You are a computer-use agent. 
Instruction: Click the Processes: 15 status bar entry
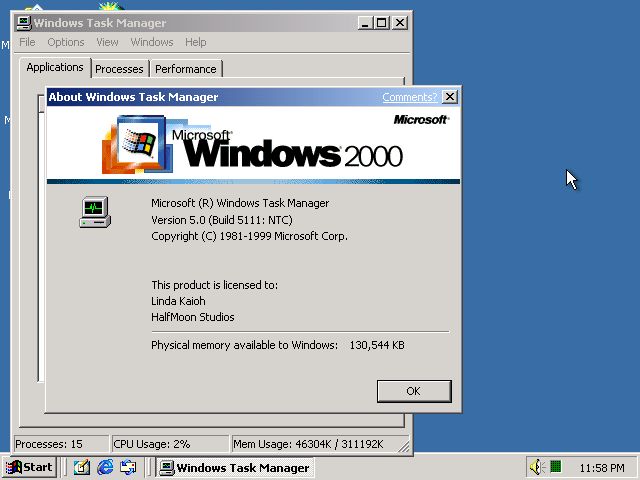(x=61, y=444)
